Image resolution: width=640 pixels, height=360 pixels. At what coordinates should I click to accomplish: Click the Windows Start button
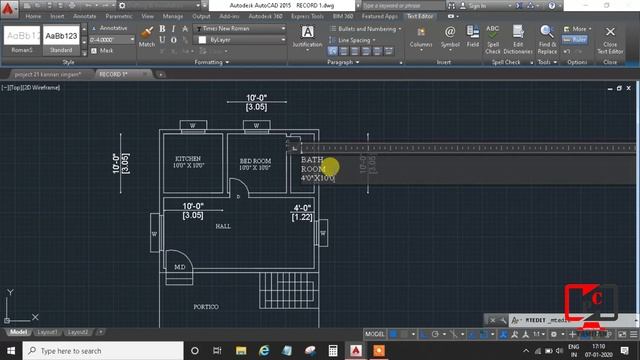point(11,351)
